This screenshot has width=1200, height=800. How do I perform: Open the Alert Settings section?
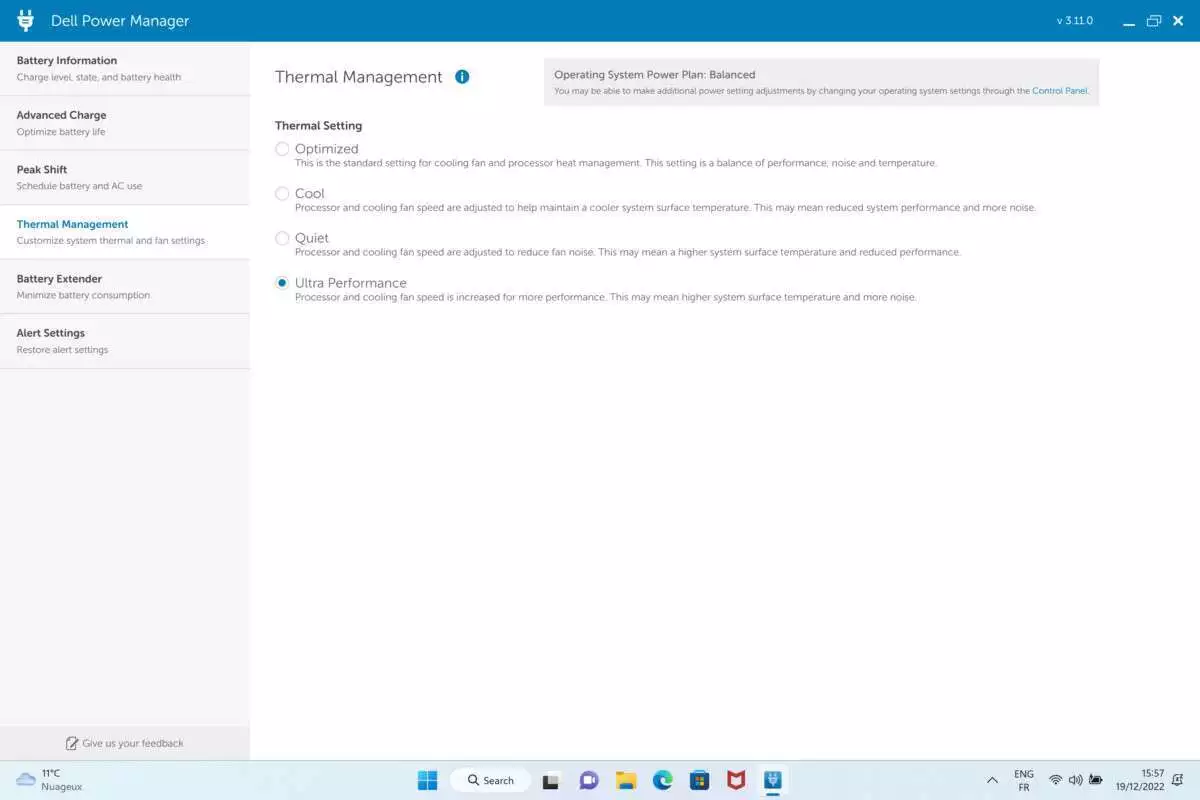(125, 341)
